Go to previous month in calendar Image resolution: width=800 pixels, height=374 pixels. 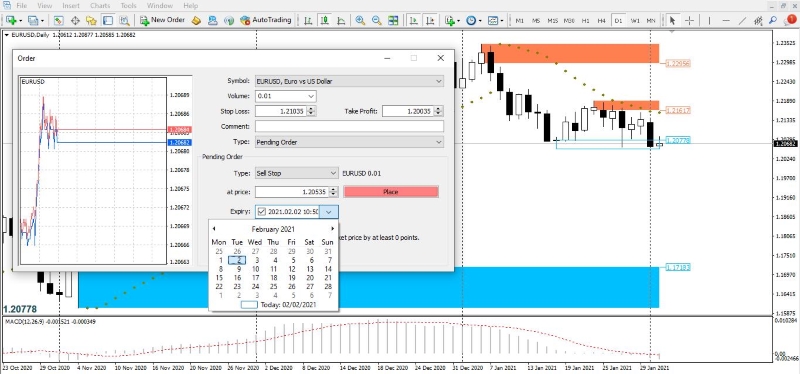click(214, 229)
